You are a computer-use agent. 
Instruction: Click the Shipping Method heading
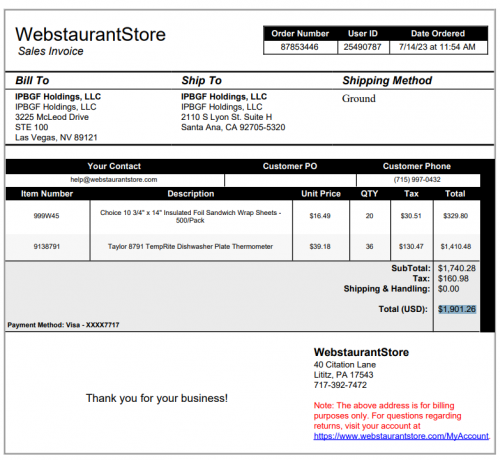point(387,80)
